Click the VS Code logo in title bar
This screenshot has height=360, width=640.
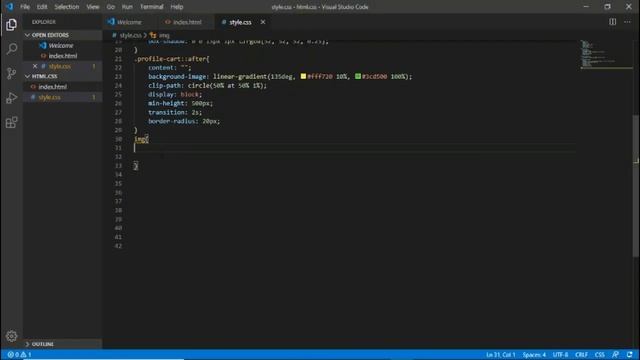tap(9, 7)
